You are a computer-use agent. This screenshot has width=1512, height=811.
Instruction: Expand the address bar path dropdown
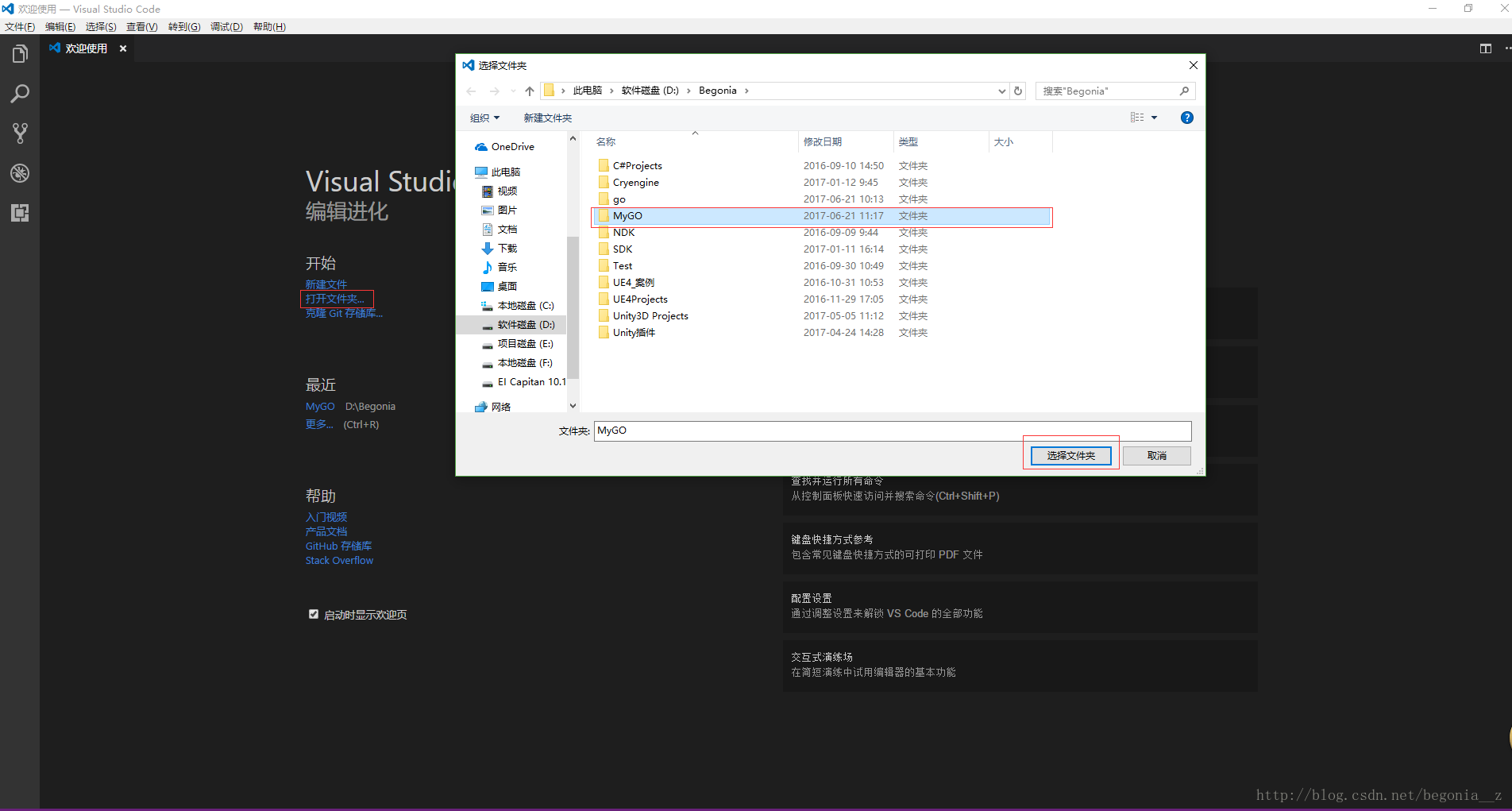(x=1001, y=91)
